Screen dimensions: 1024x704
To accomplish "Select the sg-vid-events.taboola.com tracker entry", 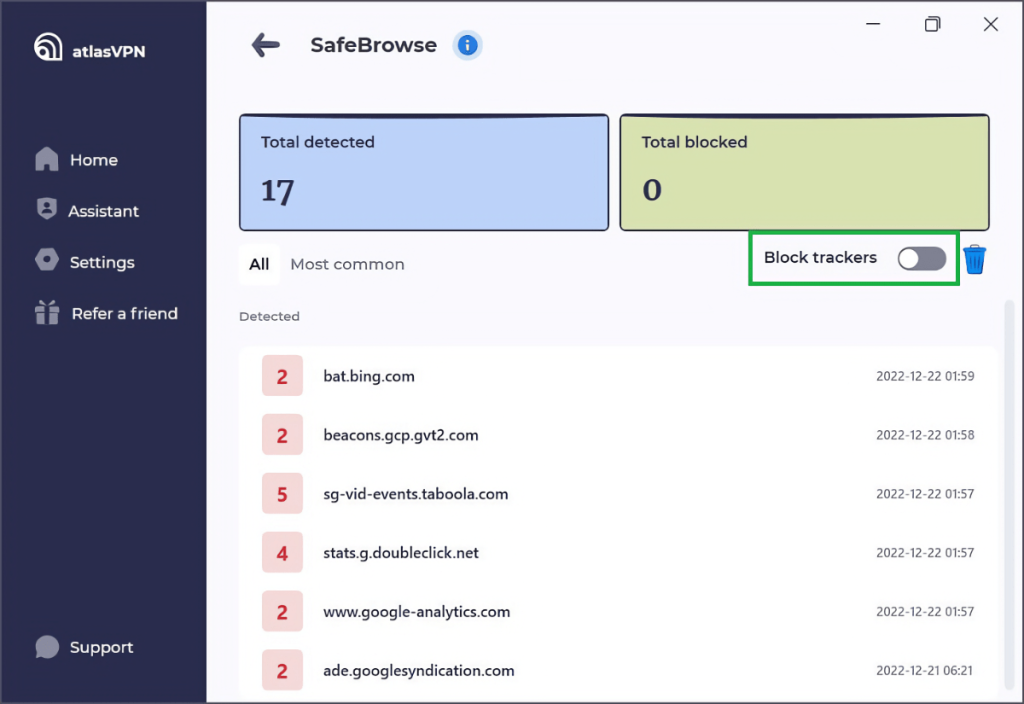I will click(x=618, y=493).
